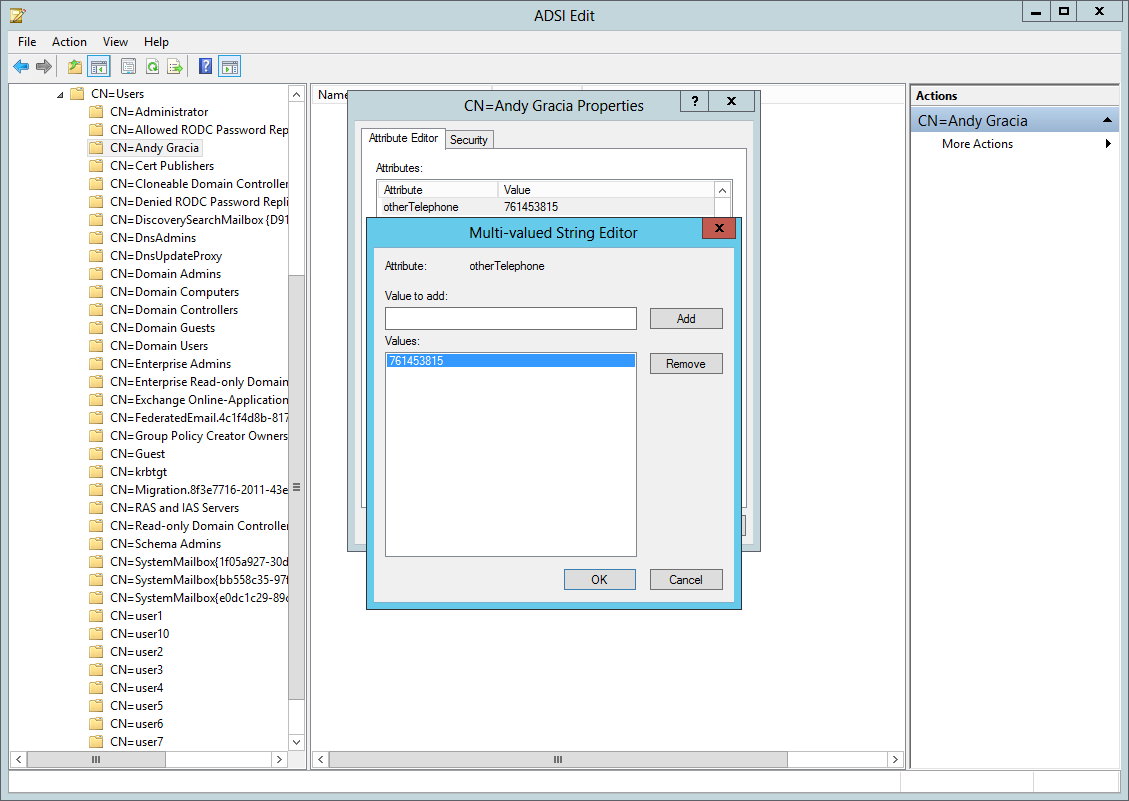Click the otherTelephone attribute row
This screenshot has width=1129, height=801.
pyautogui.click(x=547, y=207)
